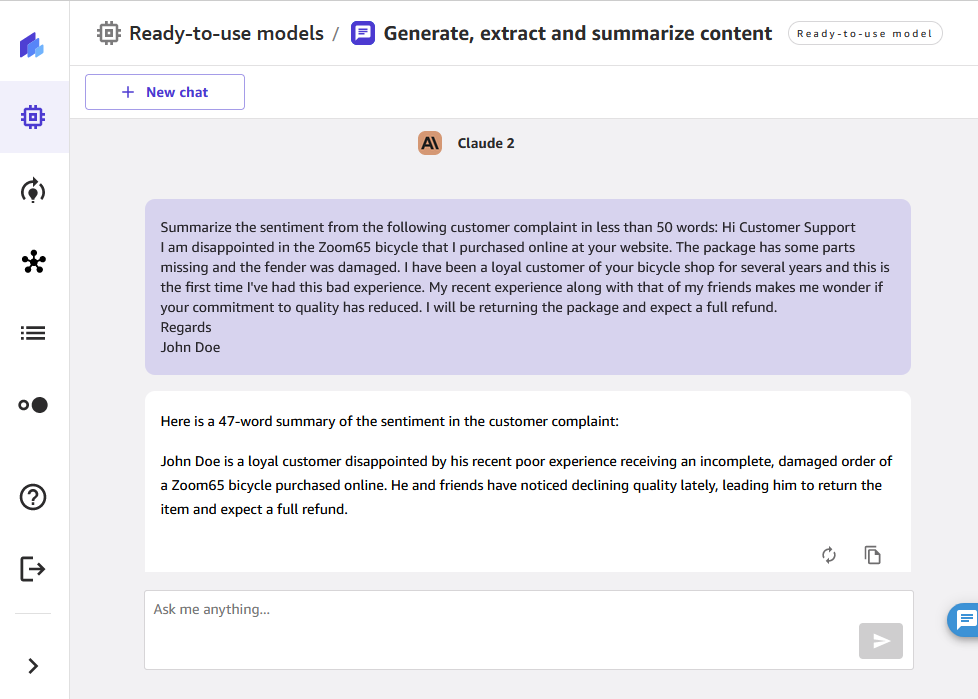978x699 pixels.
Task: Click the send message button
Action: [x=881, y=640]
